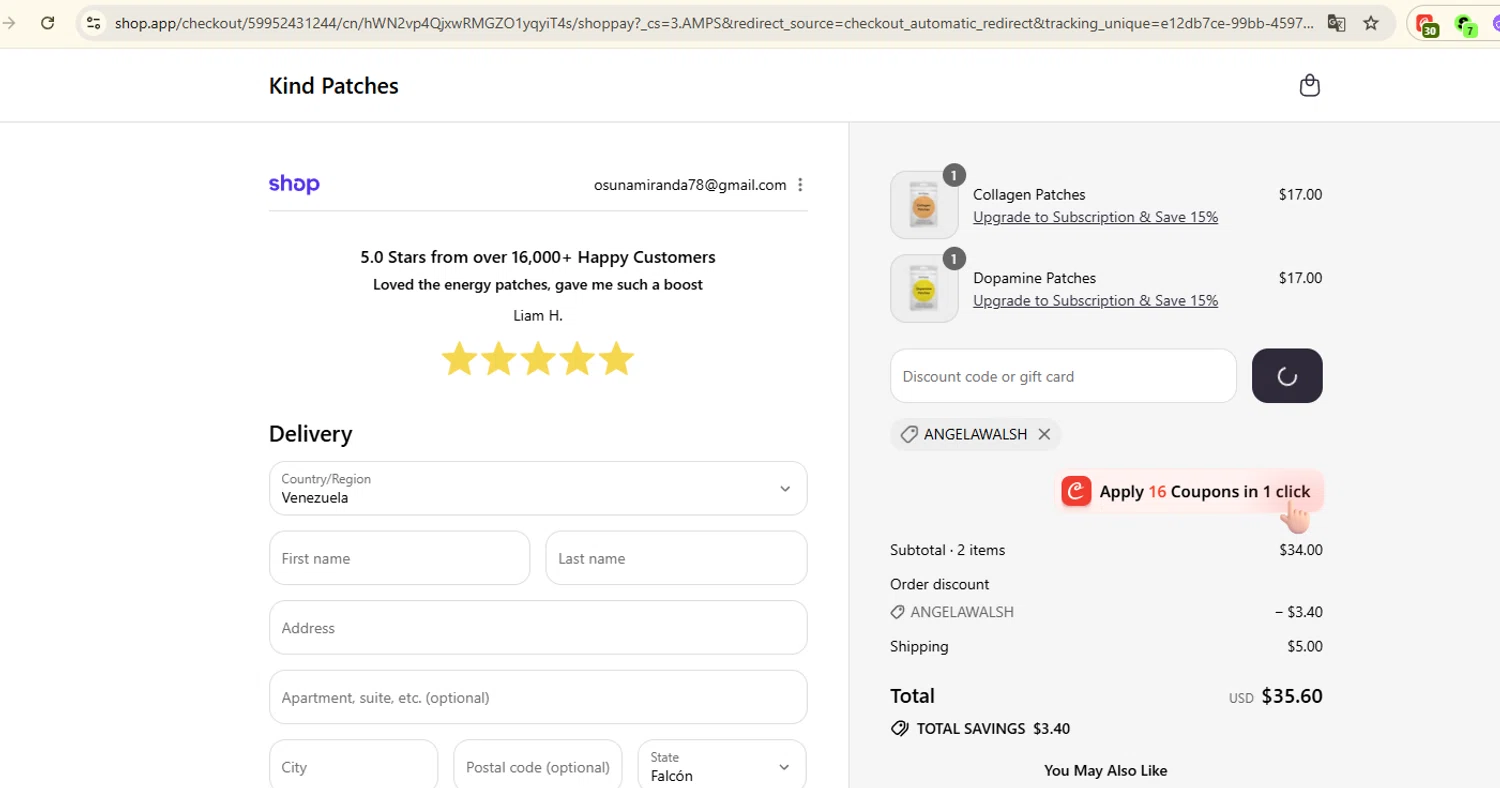Click the Apartment, suite, etc. field
This screenshot has width=1500, height=788.
pos(538,697)
